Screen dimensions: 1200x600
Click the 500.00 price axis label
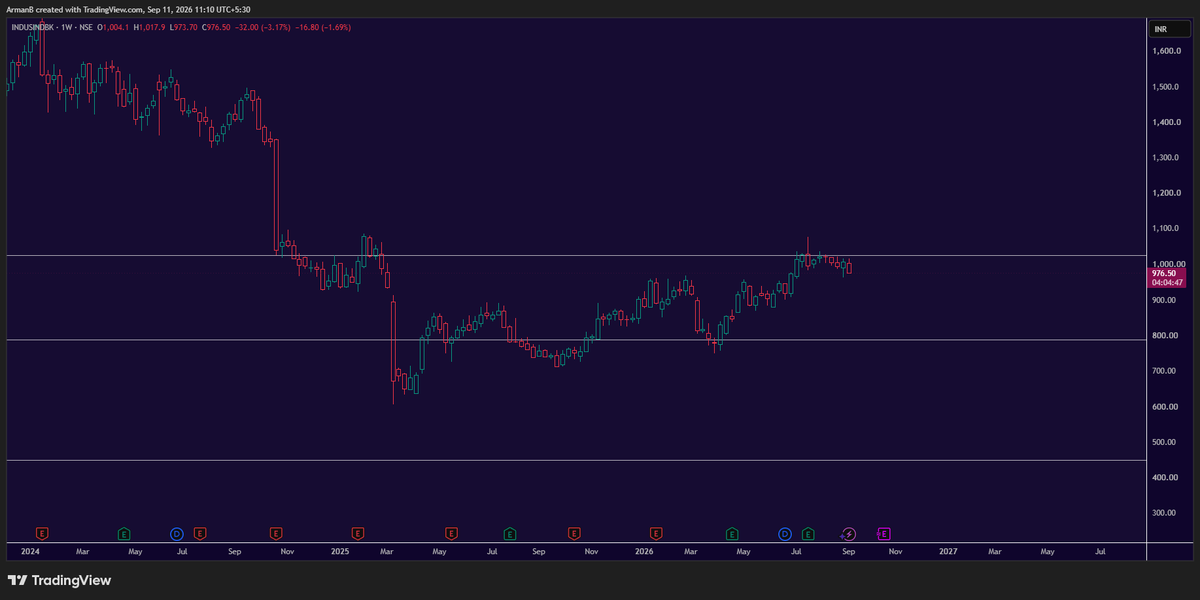tap(1164, 442)
